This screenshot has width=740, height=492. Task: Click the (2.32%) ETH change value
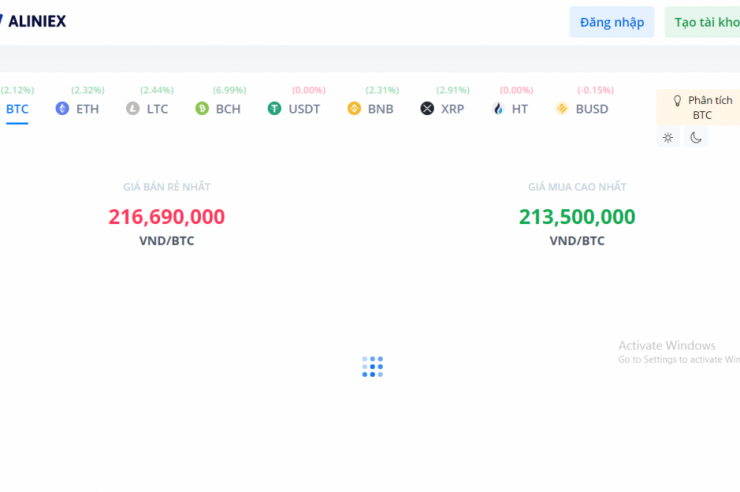point(88,90)
